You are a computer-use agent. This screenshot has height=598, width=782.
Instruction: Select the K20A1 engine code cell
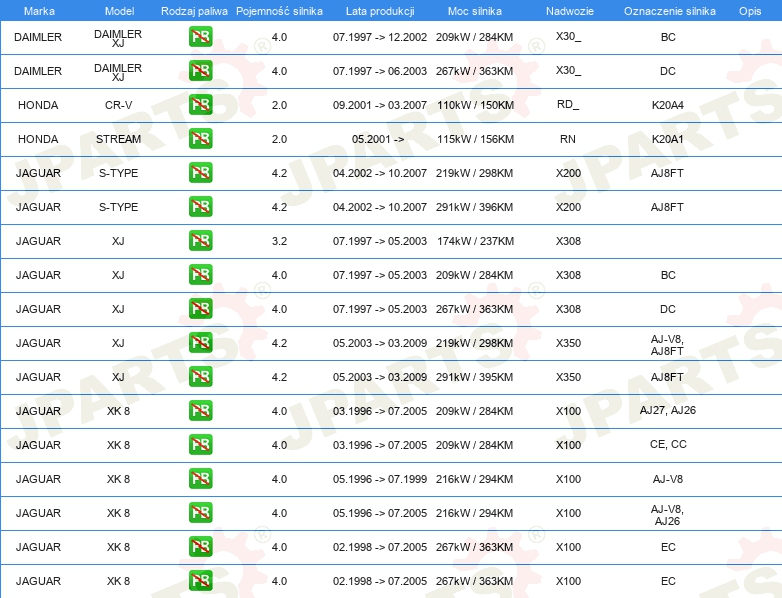point(668,139)
